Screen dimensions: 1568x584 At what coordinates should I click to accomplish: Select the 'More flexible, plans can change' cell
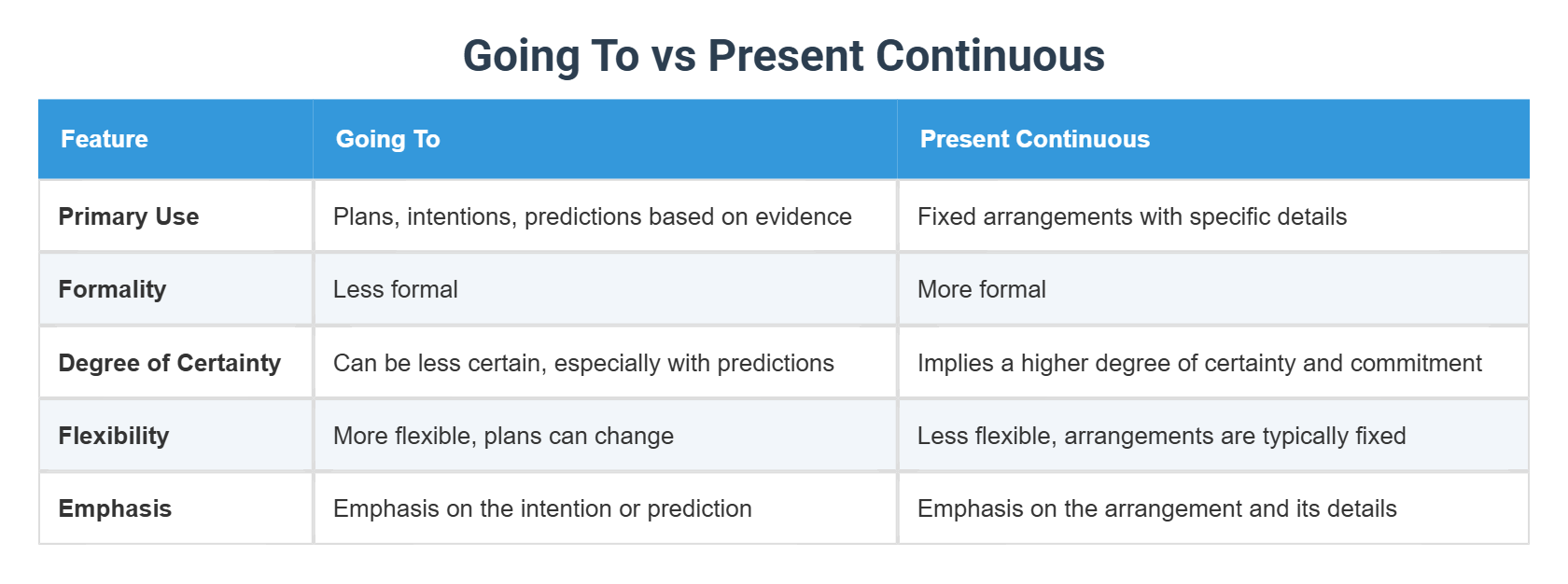pos(503,436)
